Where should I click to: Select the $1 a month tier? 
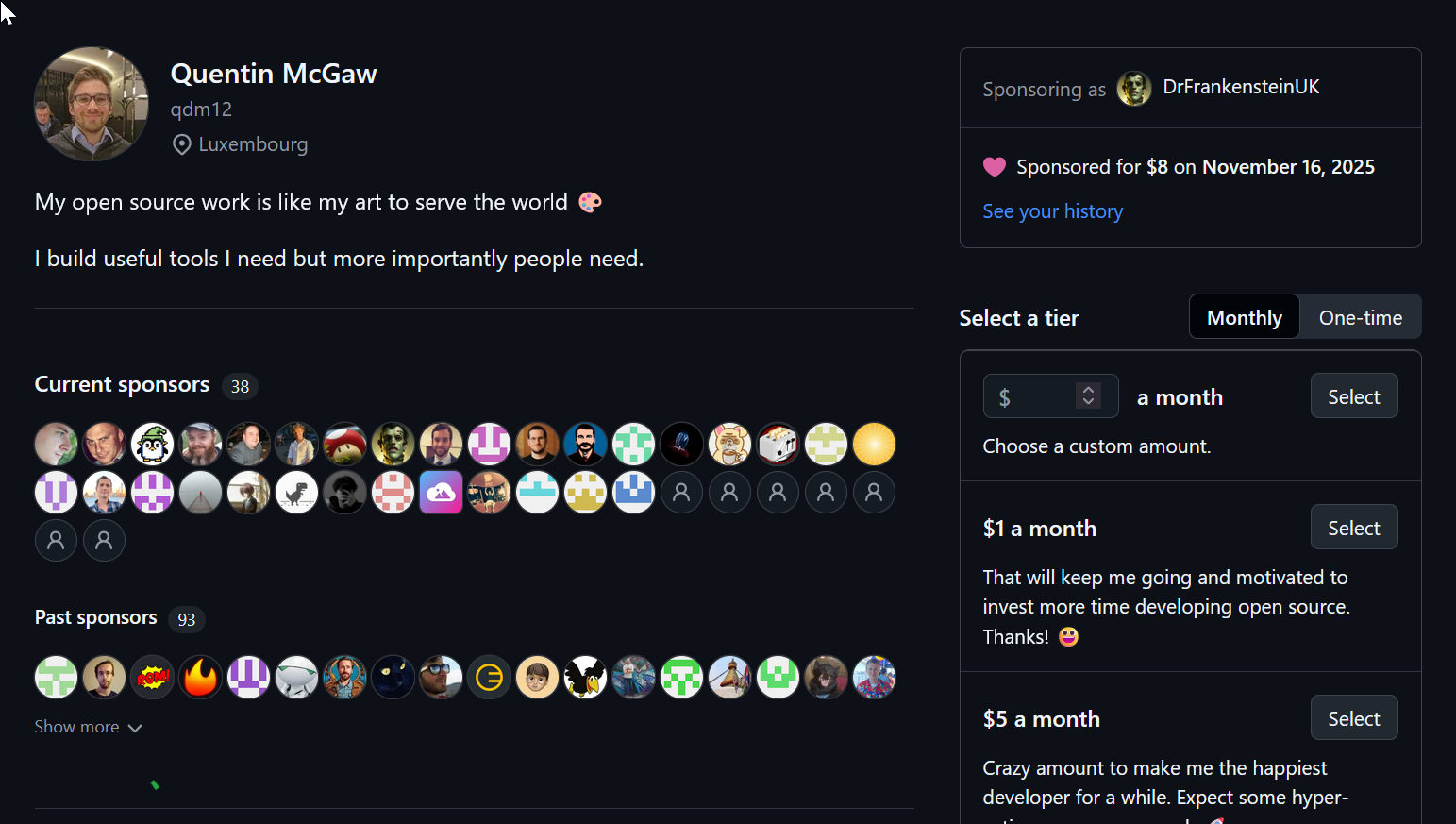click(1353, 528)
